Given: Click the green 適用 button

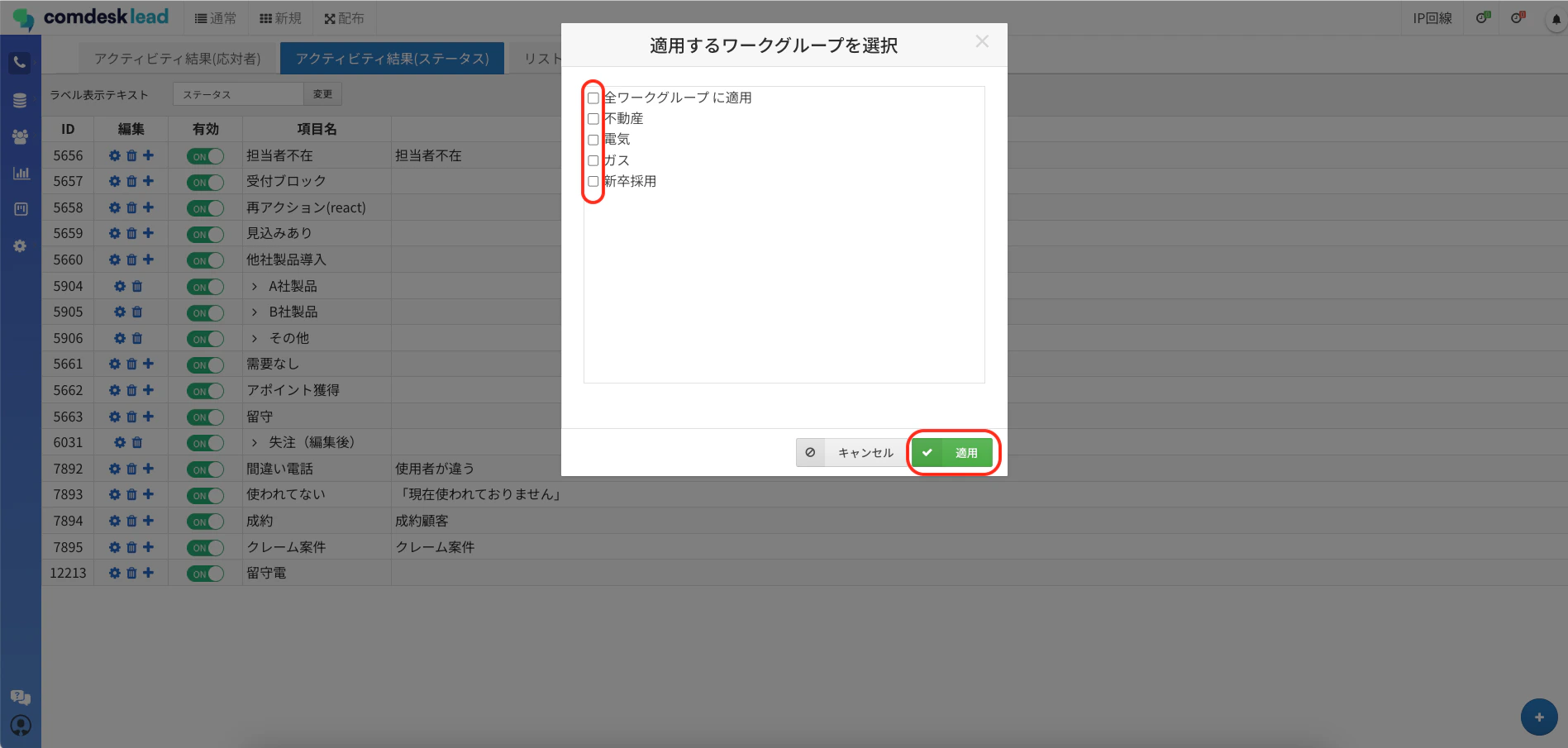Looking at the screenshot, I should click(x=952, y=453).
